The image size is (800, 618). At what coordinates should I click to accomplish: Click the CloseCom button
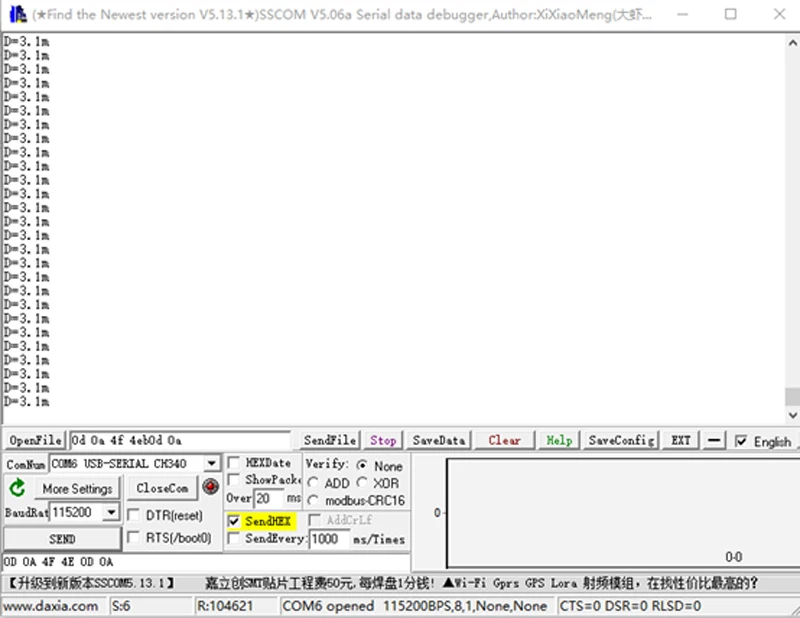(162, 488)
